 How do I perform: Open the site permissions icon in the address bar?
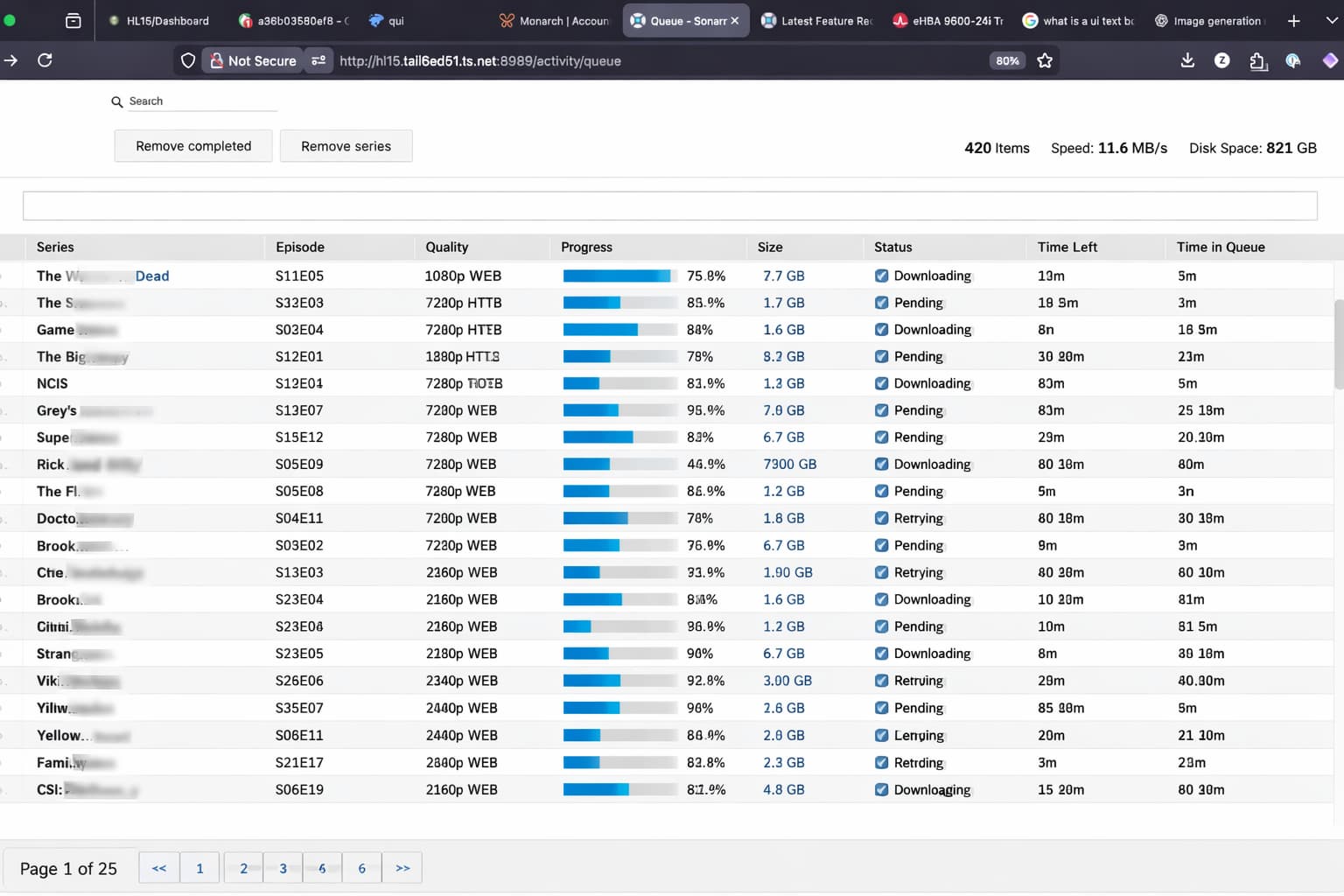[318, 60]
